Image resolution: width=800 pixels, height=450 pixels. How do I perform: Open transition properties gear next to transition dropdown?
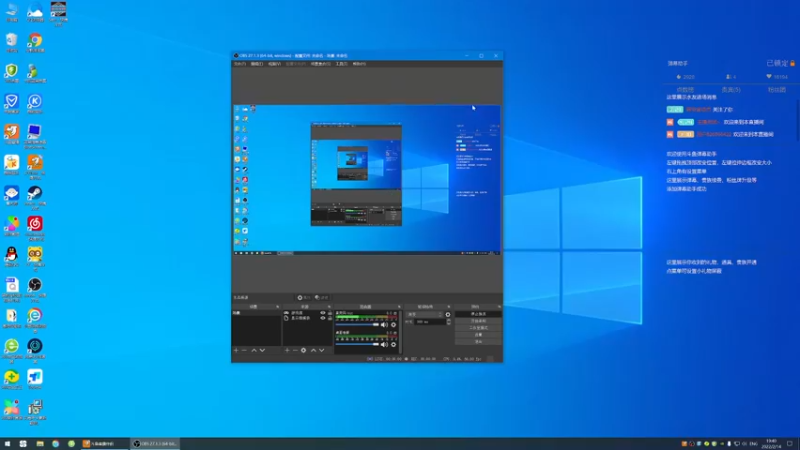pos(448,315)
